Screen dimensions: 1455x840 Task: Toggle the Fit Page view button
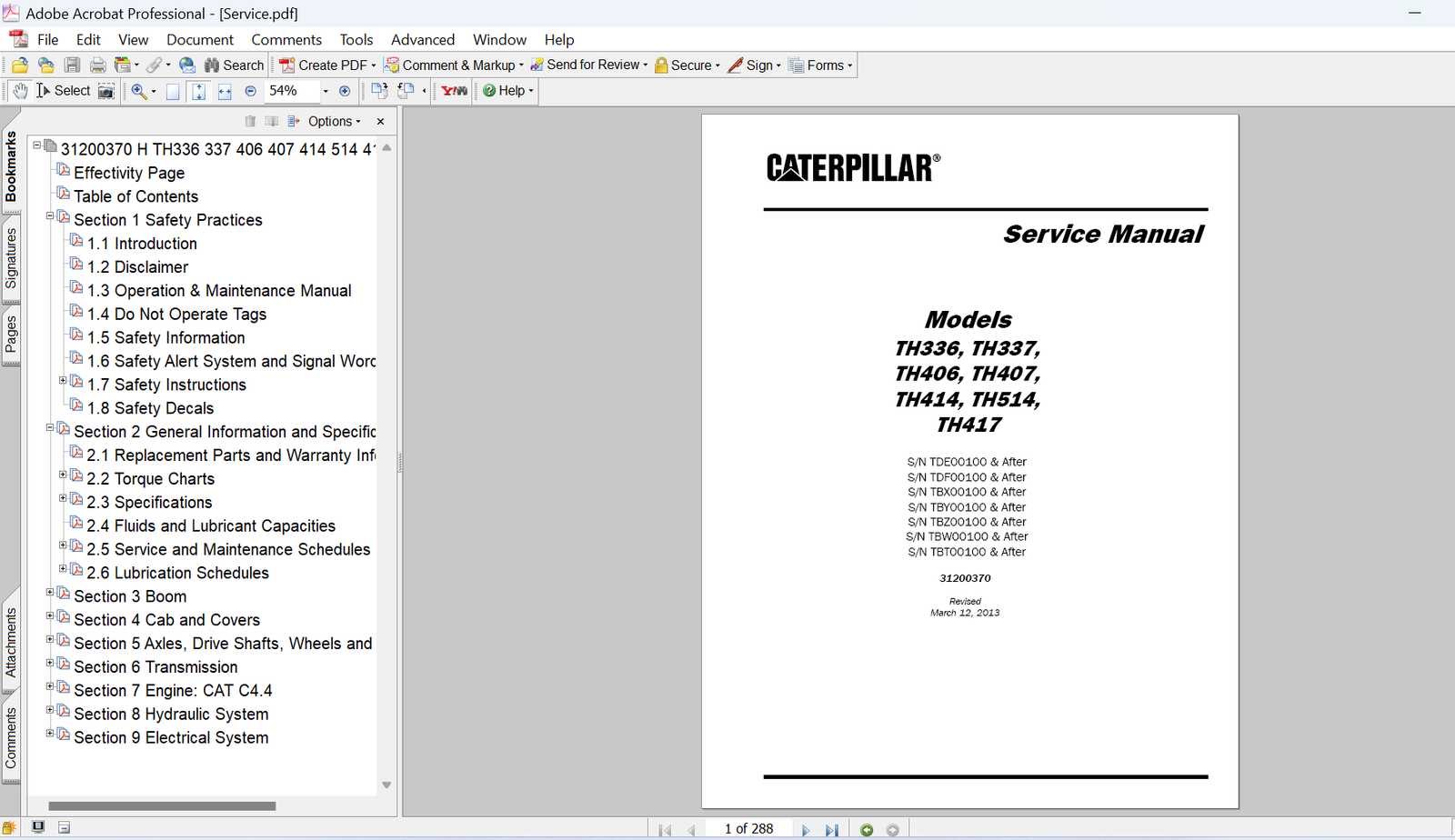pyautogui.click(x=198, y=91)
